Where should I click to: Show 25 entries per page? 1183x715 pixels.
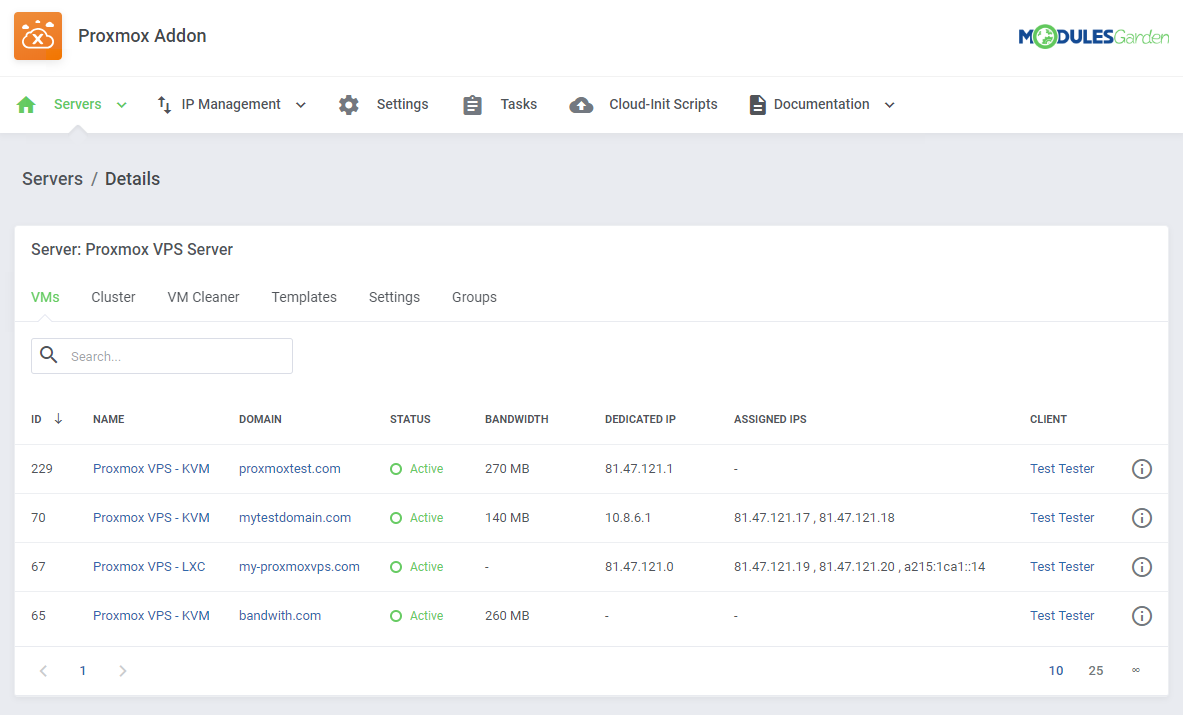(1095, 671)
